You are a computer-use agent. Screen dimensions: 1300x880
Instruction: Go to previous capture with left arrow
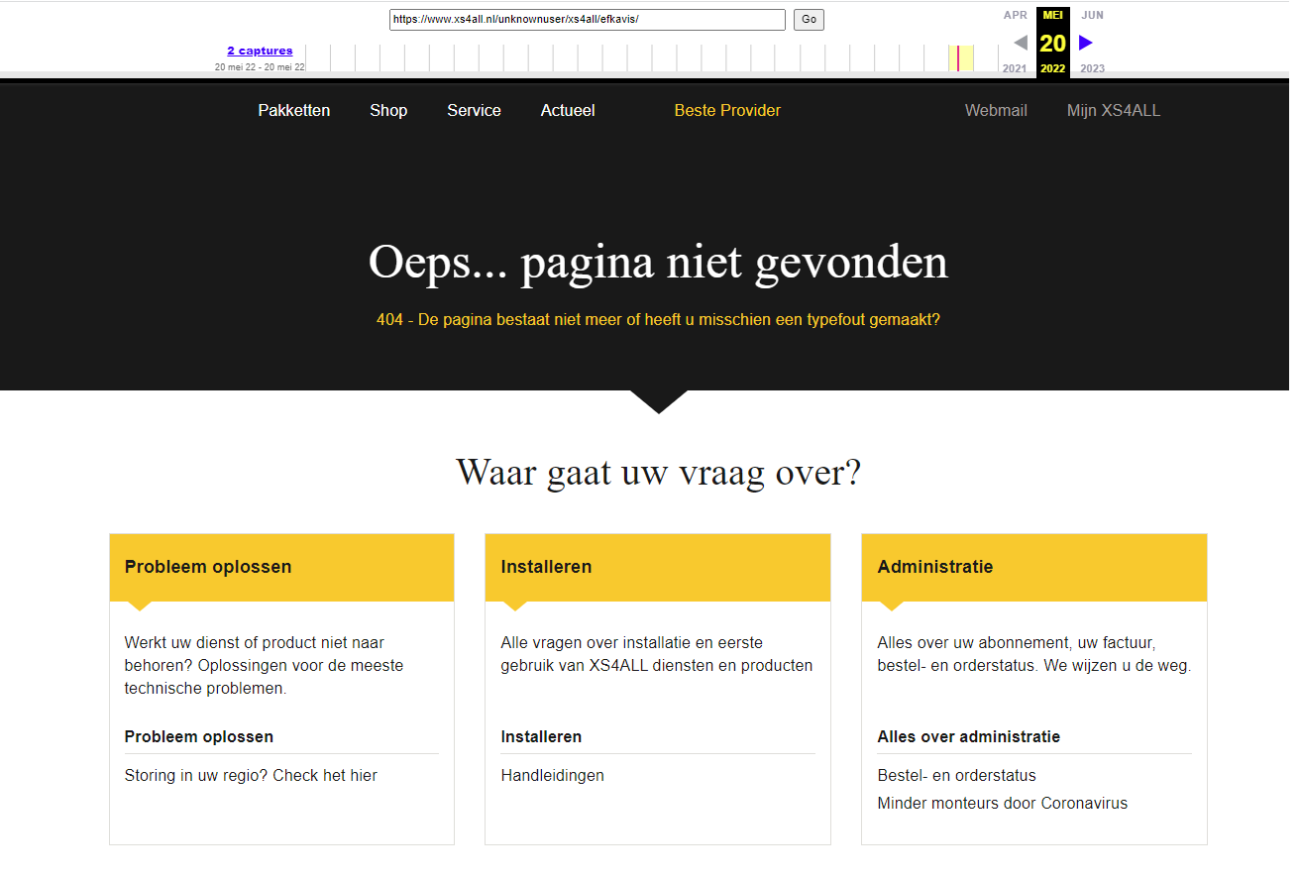[1020, 43]
